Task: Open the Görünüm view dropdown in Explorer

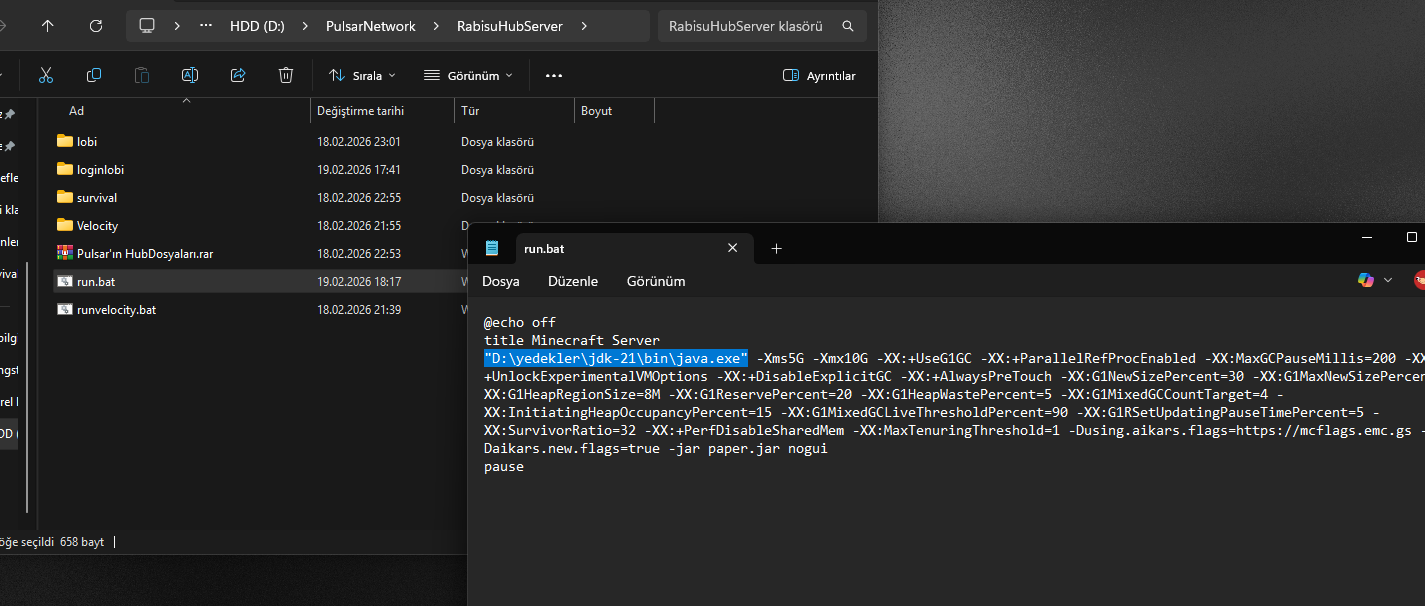Action: tap(468, 75)
